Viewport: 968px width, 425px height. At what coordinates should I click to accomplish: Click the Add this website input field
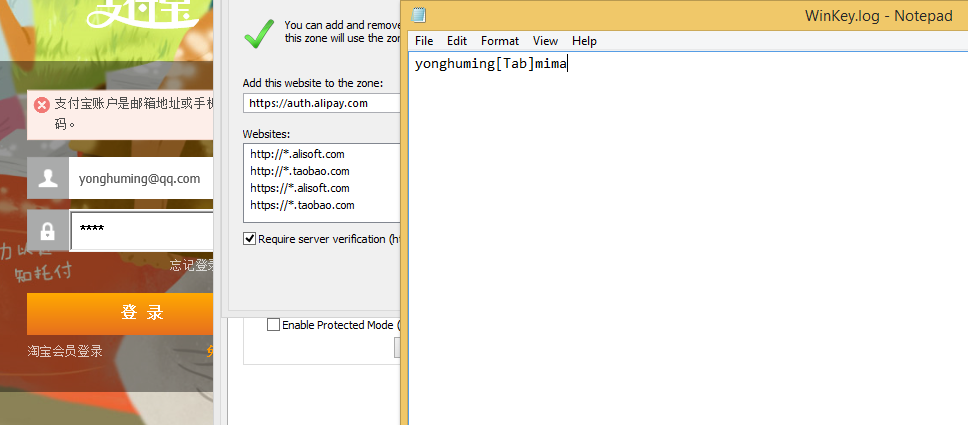click(322, 103)
